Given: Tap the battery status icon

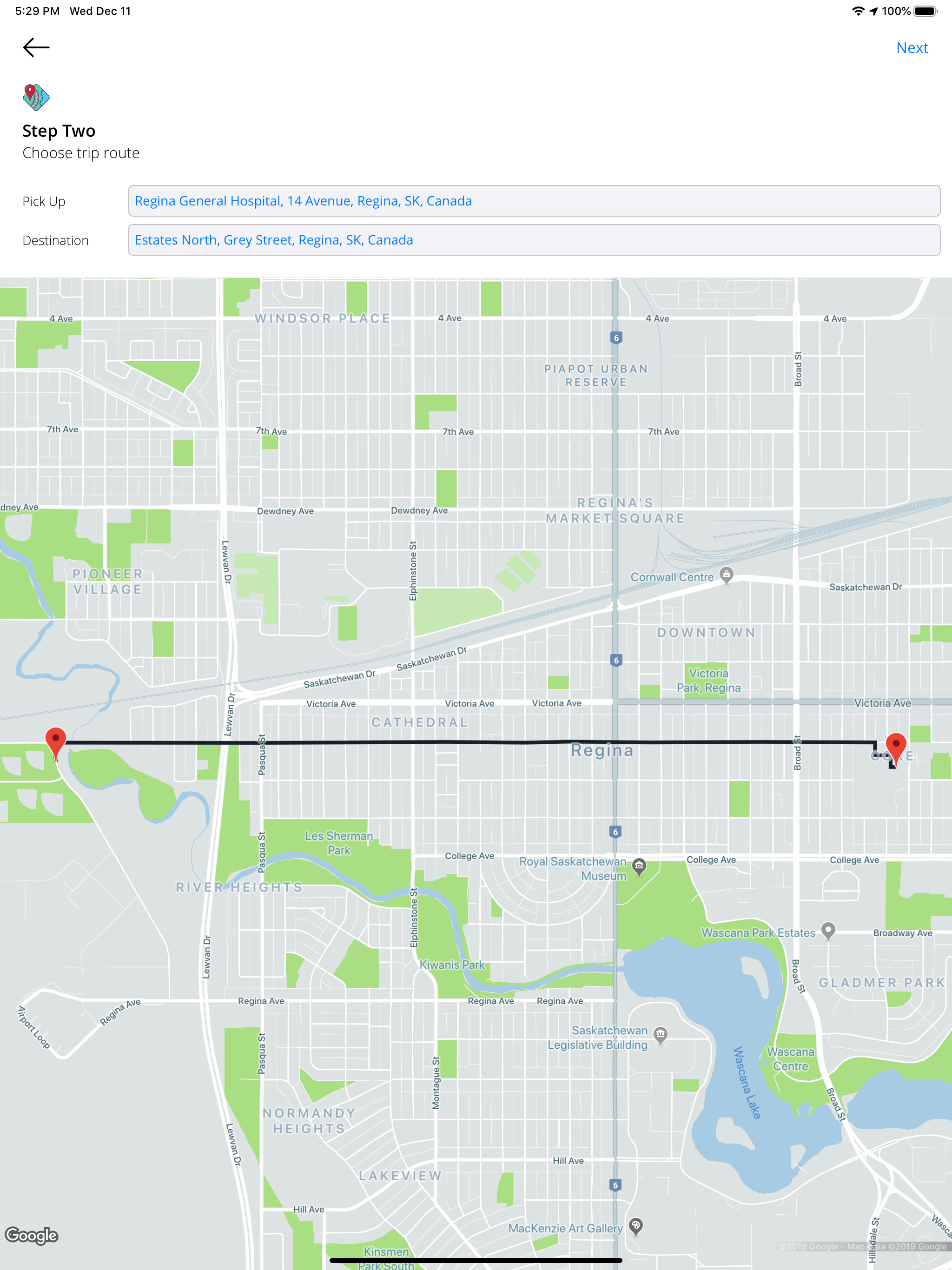Looking at the screenshot, I should tap(925, 11).
